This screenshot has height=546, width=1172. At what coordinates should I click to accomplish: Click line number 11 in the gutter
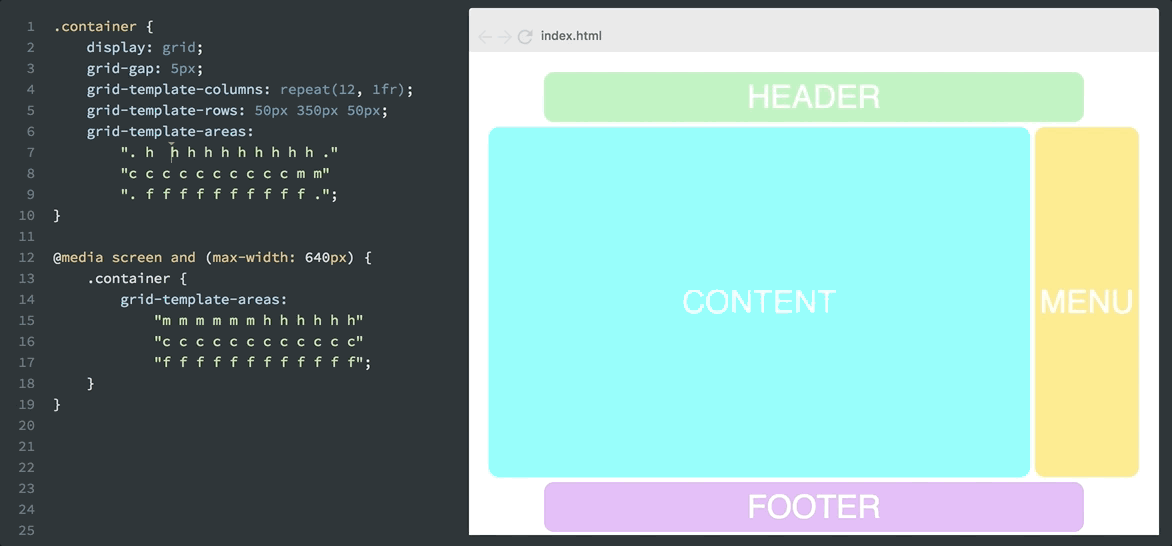[27, 236]
